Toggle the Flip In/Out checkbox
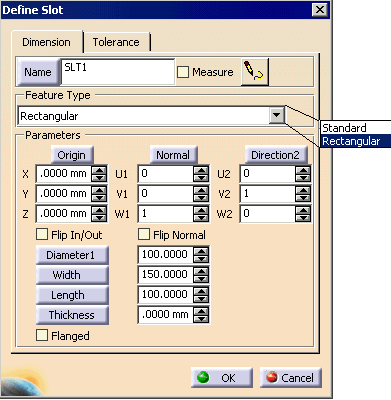Viewport: 391px width, 400px height. tap(42, 234)
